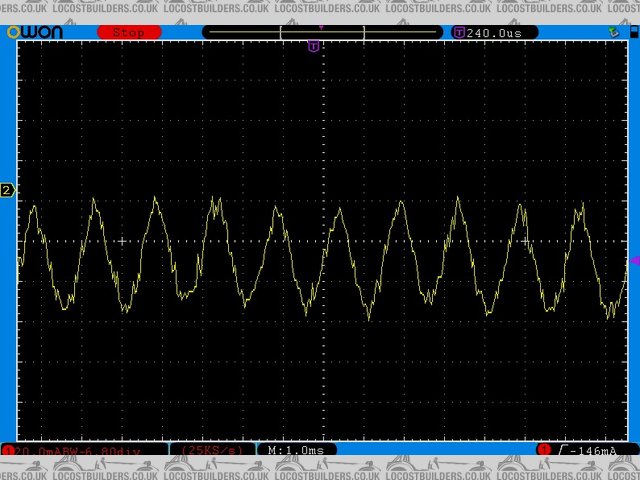640x480 pixels.
Task: Click the right cross marker on the grid
Action: tap(527, 241)
